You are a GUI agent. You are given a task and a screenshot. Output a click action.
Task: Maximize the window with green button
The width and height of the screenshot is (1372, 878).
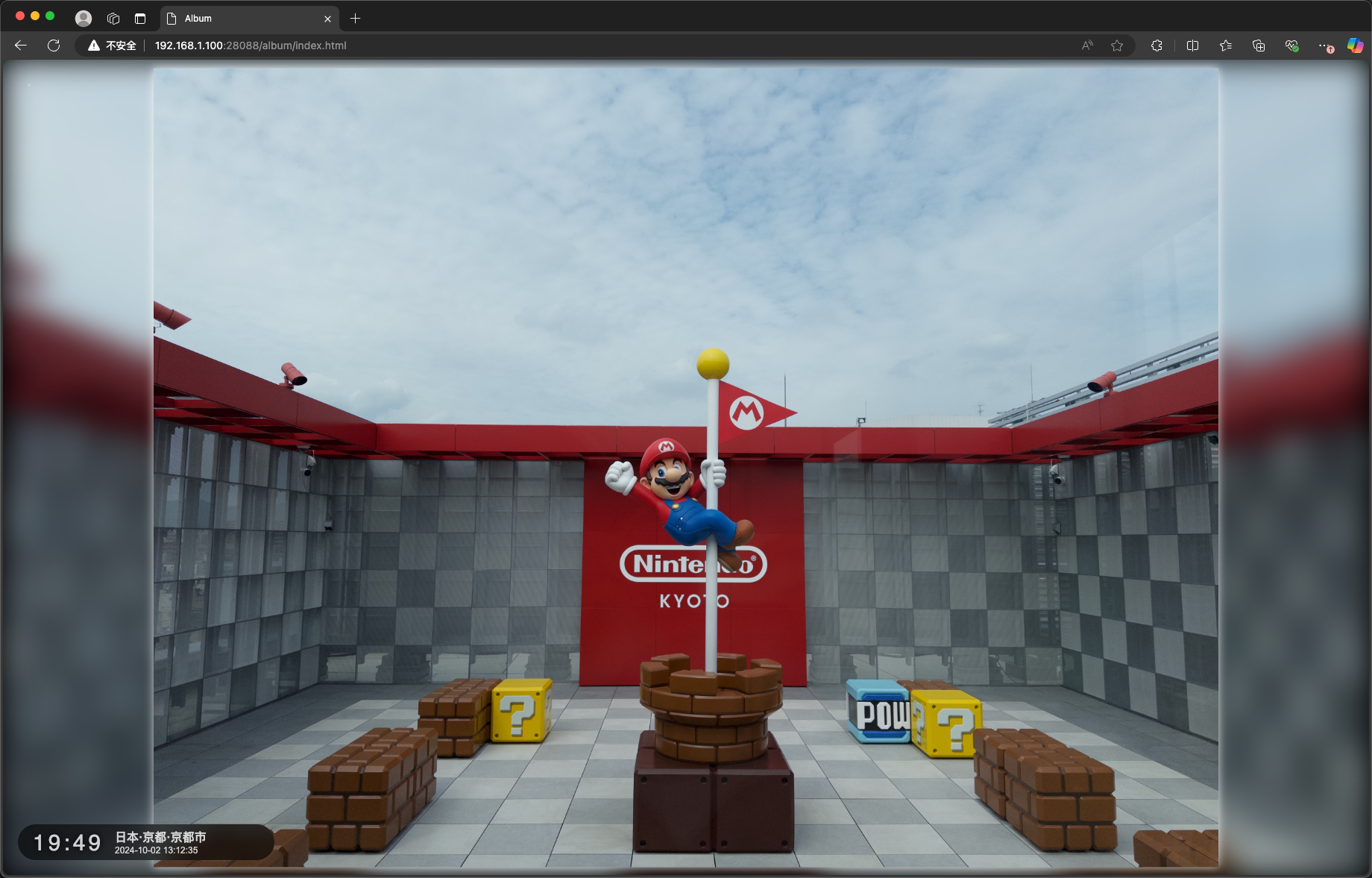(50, 16)
